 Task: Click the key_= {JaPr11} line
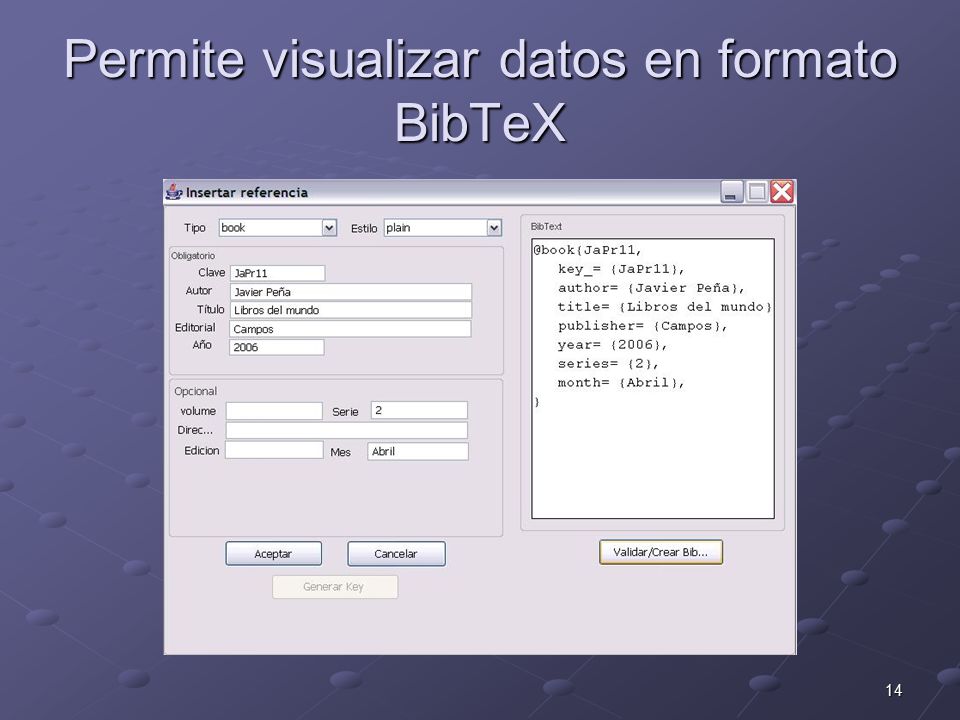621,269
